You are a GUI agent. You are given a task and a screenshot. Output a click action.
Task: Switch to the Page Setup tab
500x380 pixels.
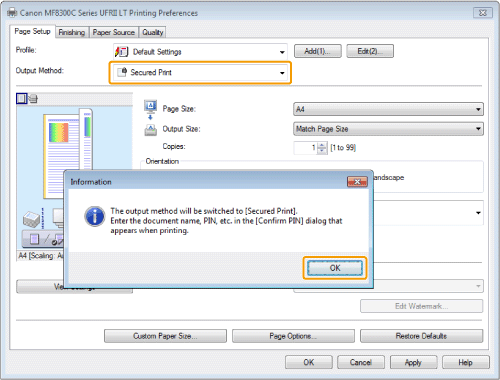(x=32, y=31)
